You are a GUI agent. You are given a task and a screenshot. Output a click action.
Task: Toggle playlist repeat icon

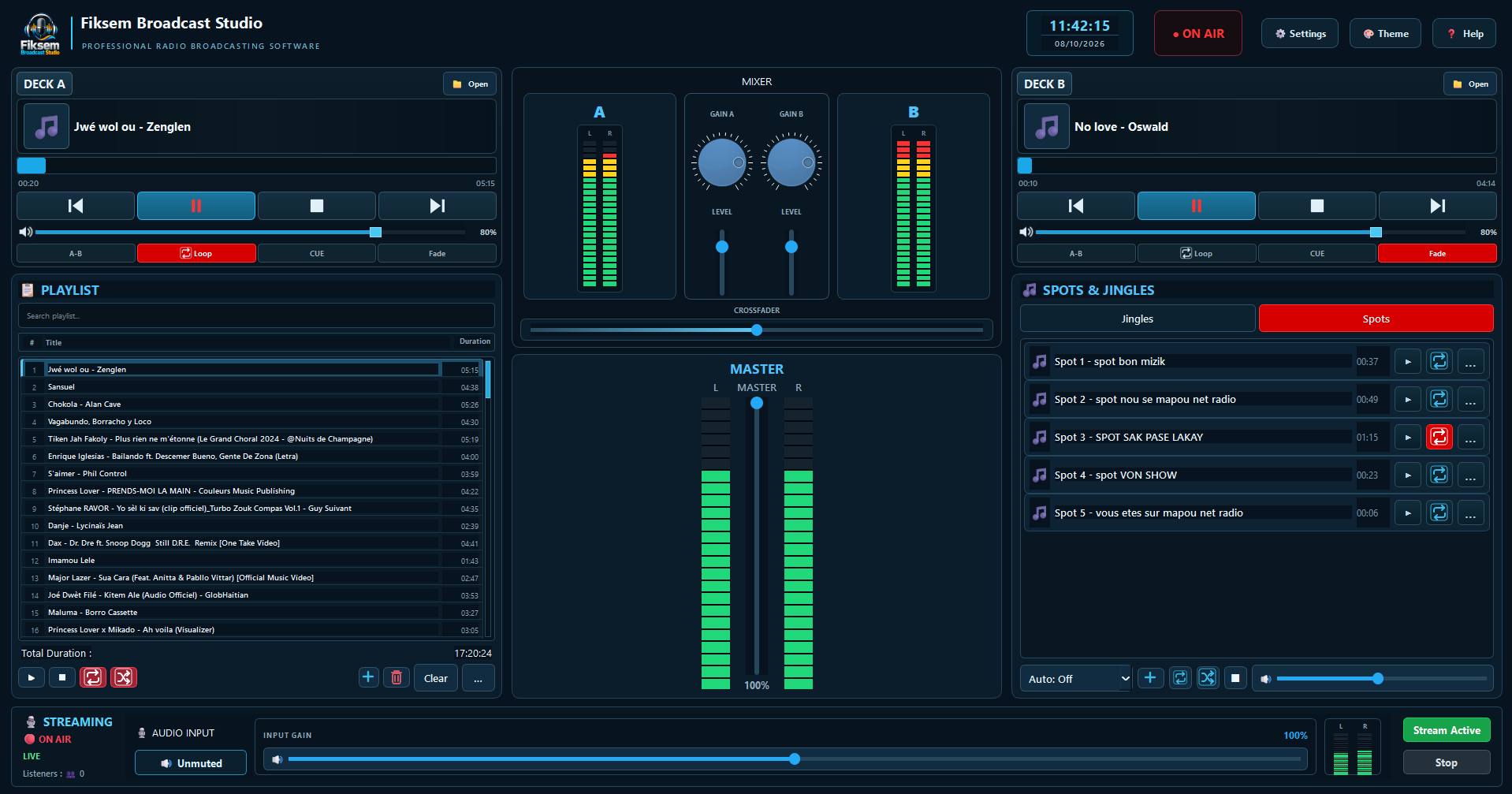click(x=93, y=677)
